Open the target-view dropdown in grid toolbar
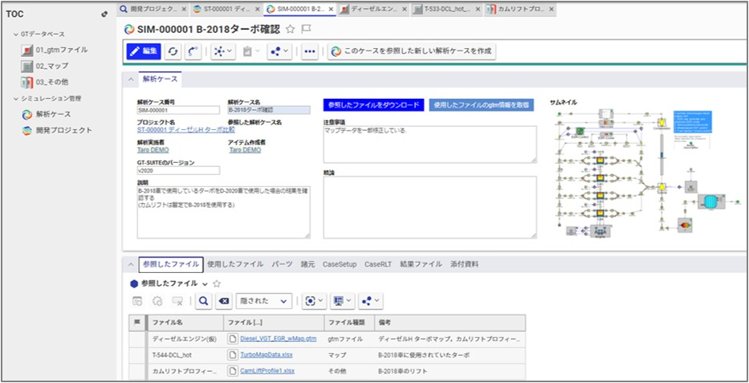Viewport: 749px width, 383px height. pos(314,301)
